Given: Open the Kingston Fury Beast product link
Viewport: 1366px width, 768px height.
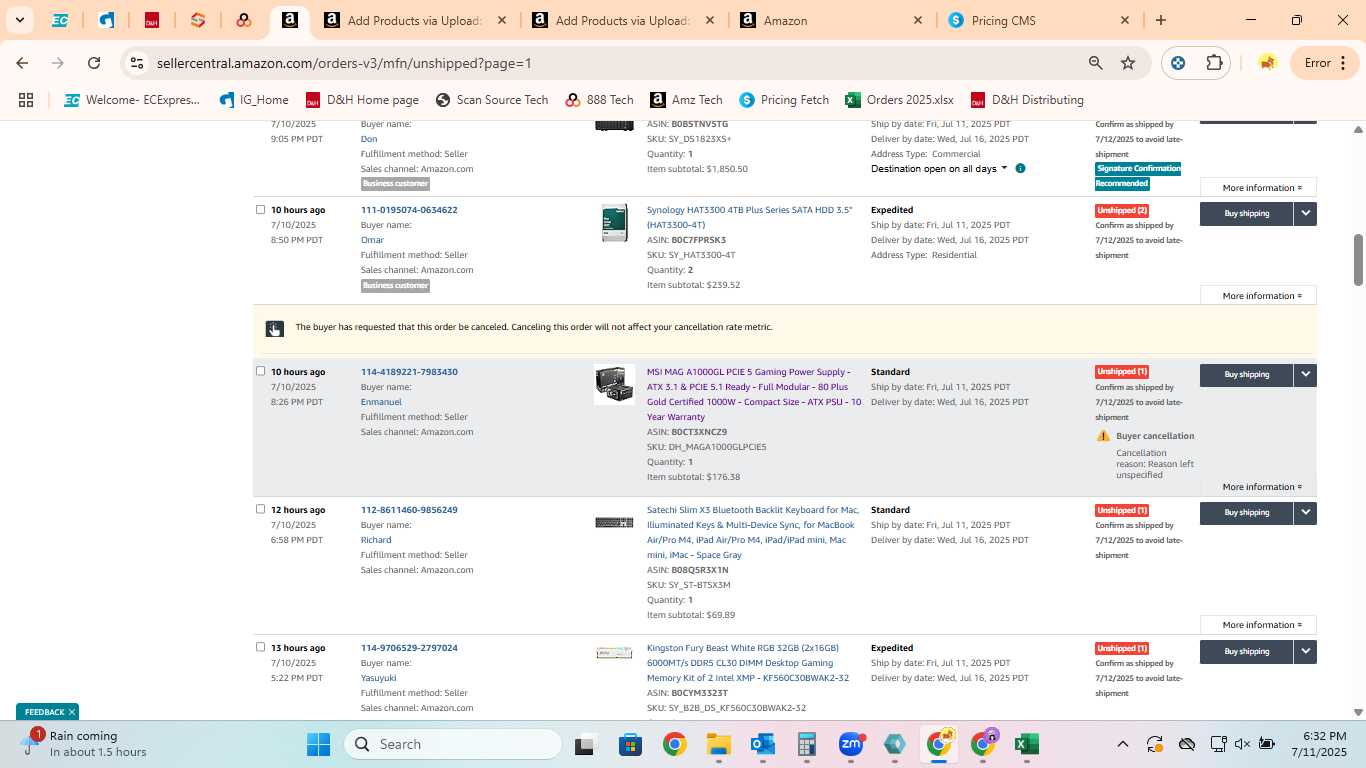Looking at the screenshot, I should (747, 662).
